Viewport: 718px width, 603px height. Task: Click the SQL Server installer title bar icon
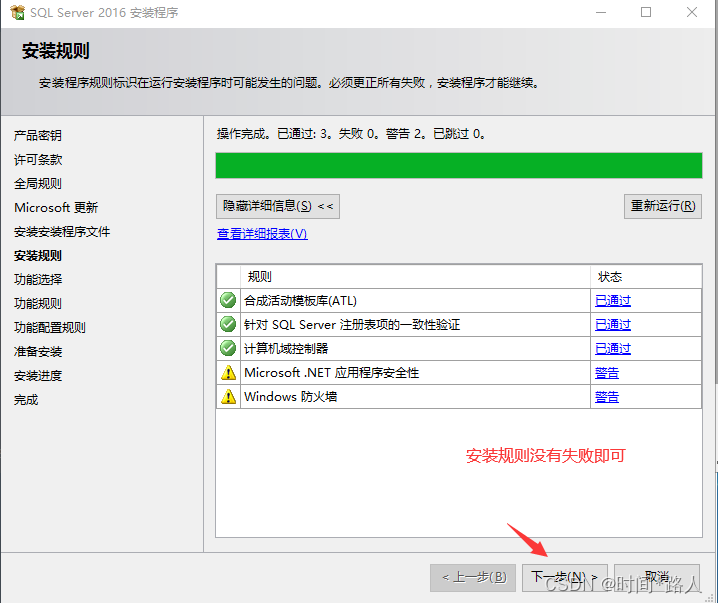coord(16,12)
